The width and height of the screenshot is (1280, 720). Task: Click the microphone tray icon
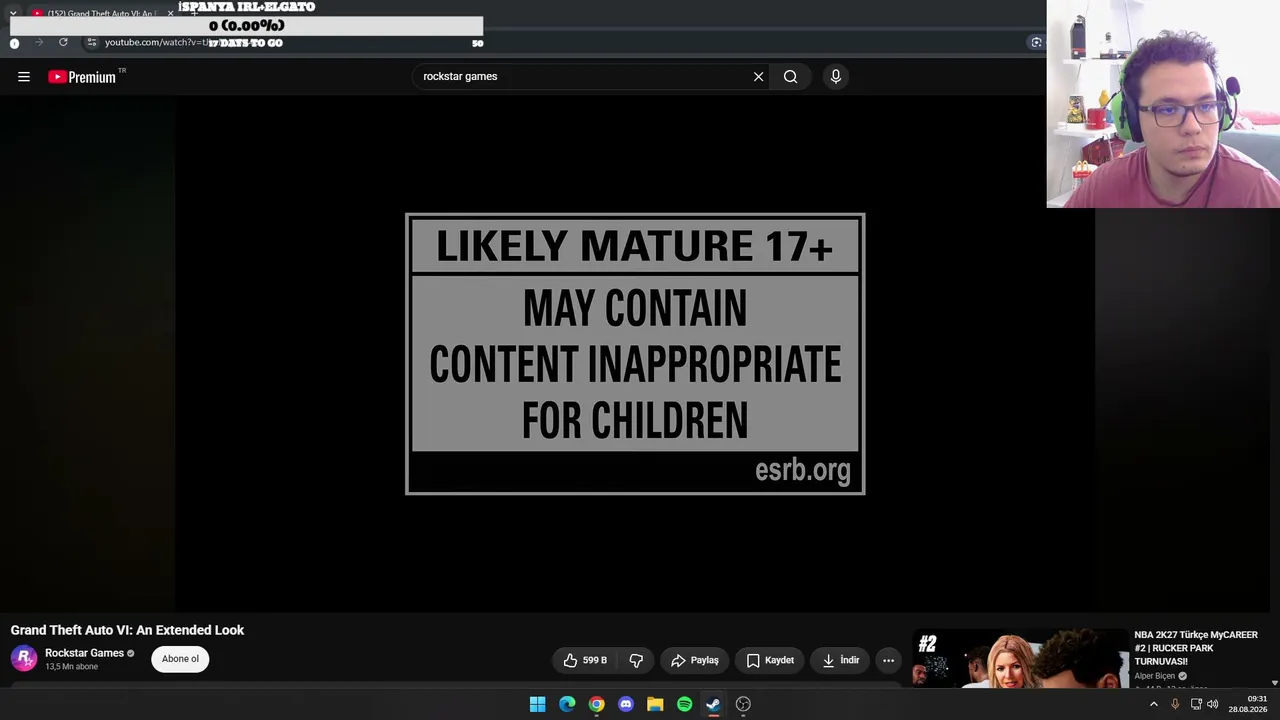1175,704
